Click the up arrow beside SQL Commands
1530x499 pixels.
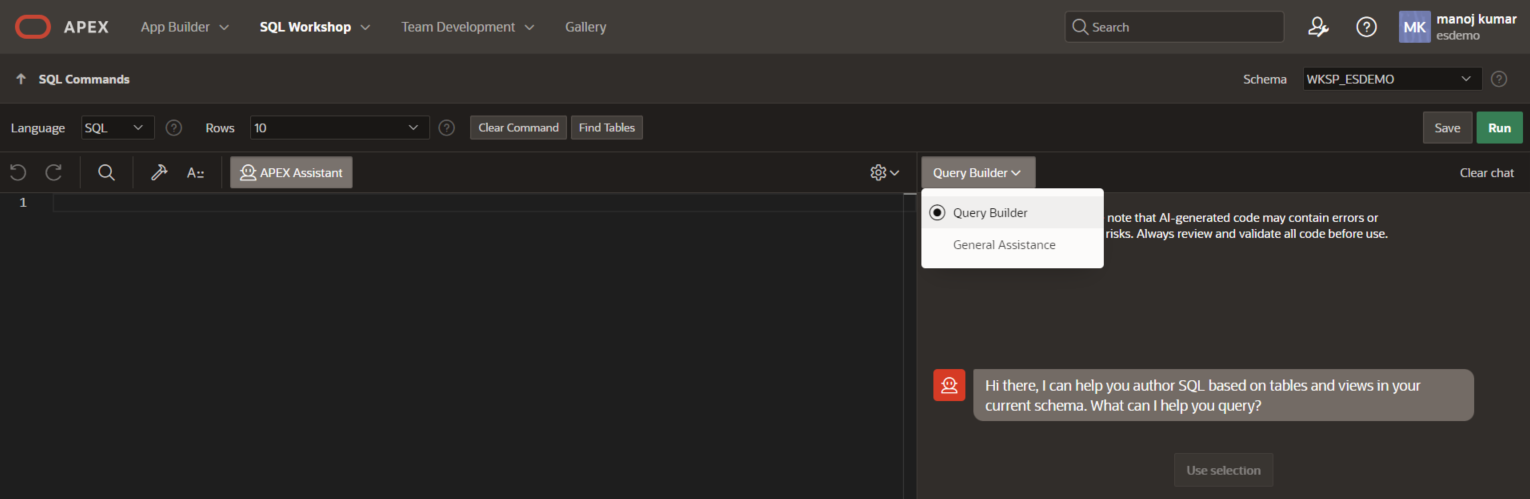pos(21,79)
